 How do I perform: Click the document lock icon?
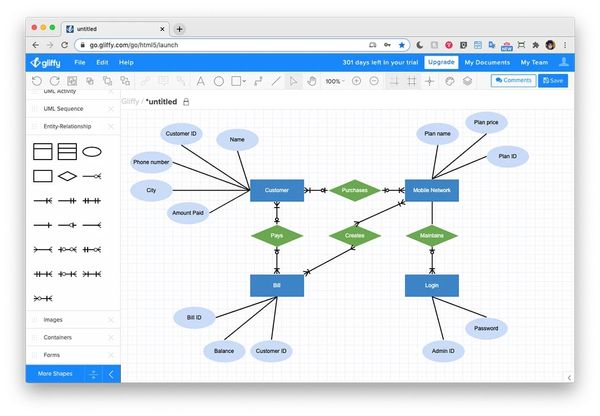[186, 102]
